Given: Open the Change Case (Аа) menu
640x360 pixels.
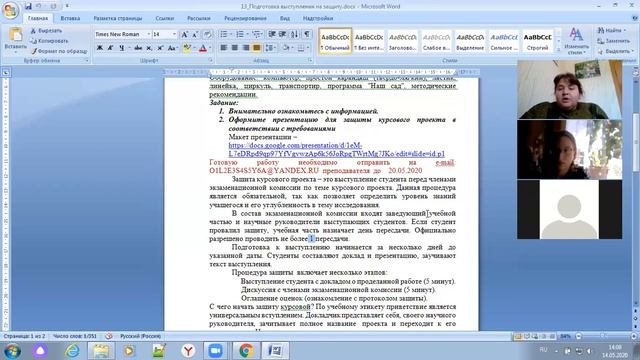Looking at the screenshot, I should pyautogui.click(x=172, y=48).
